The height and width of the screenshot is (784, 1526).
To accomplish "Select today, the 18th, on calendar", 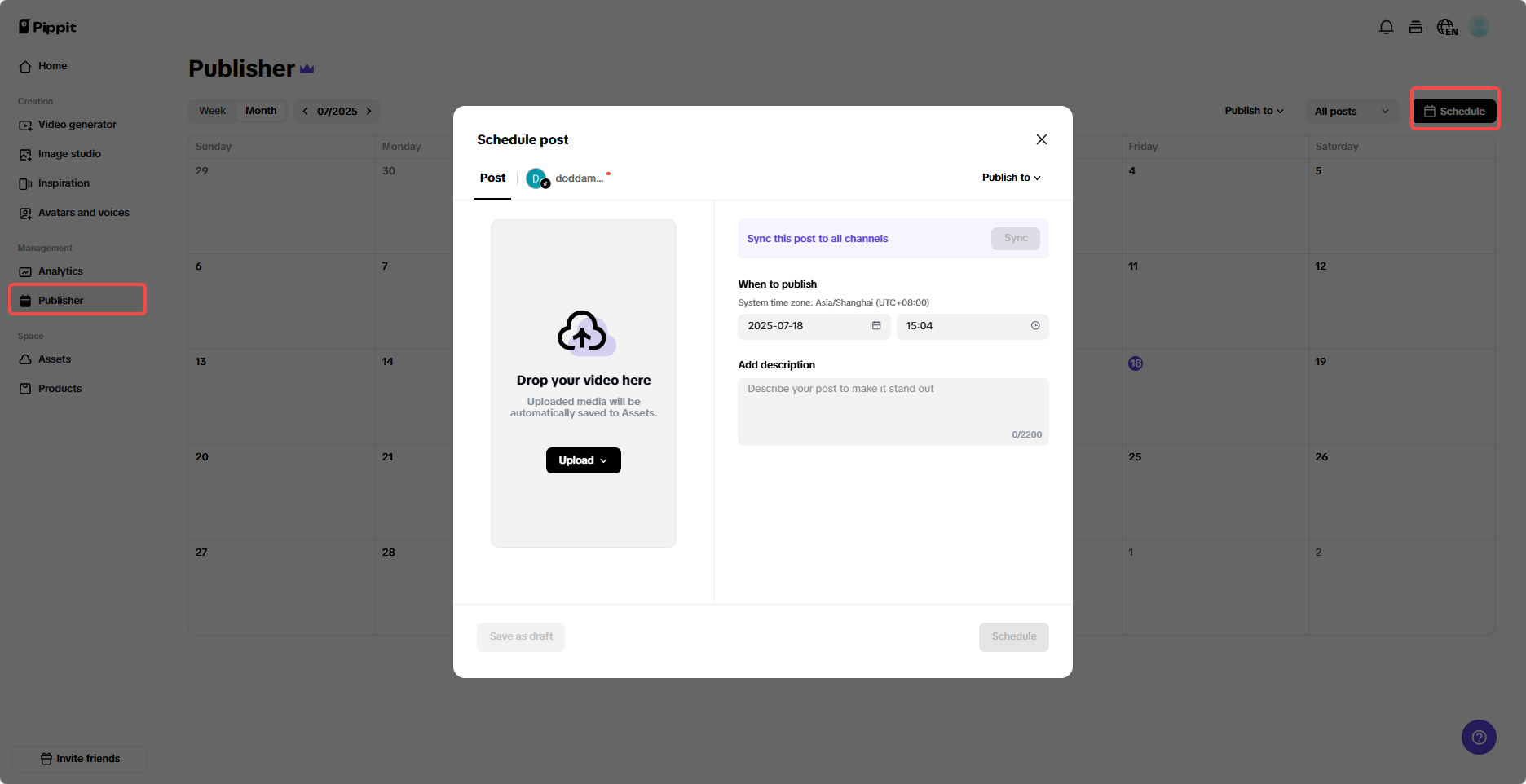I will [x=1136, y=363].
